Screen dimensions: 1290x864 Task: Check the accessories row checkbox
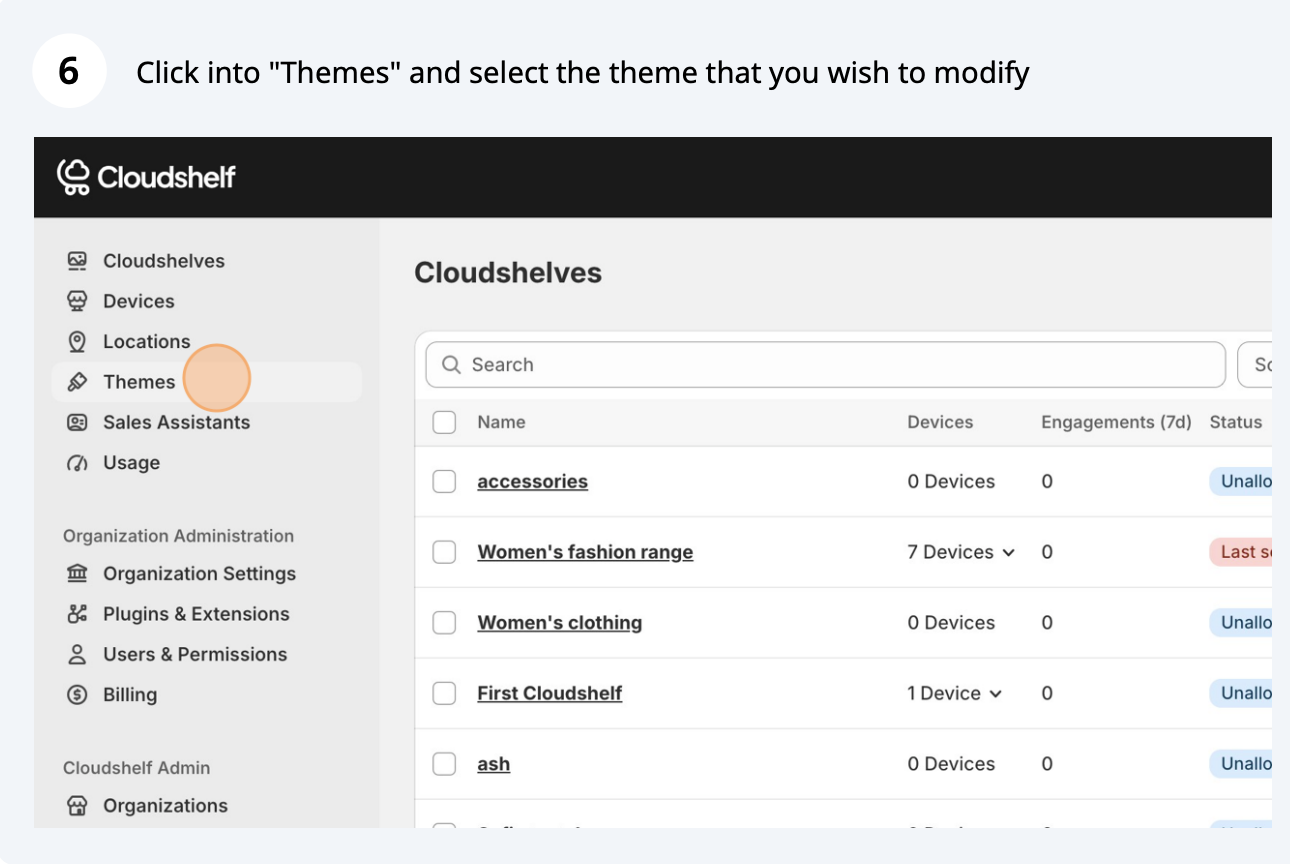click(444, 482)
